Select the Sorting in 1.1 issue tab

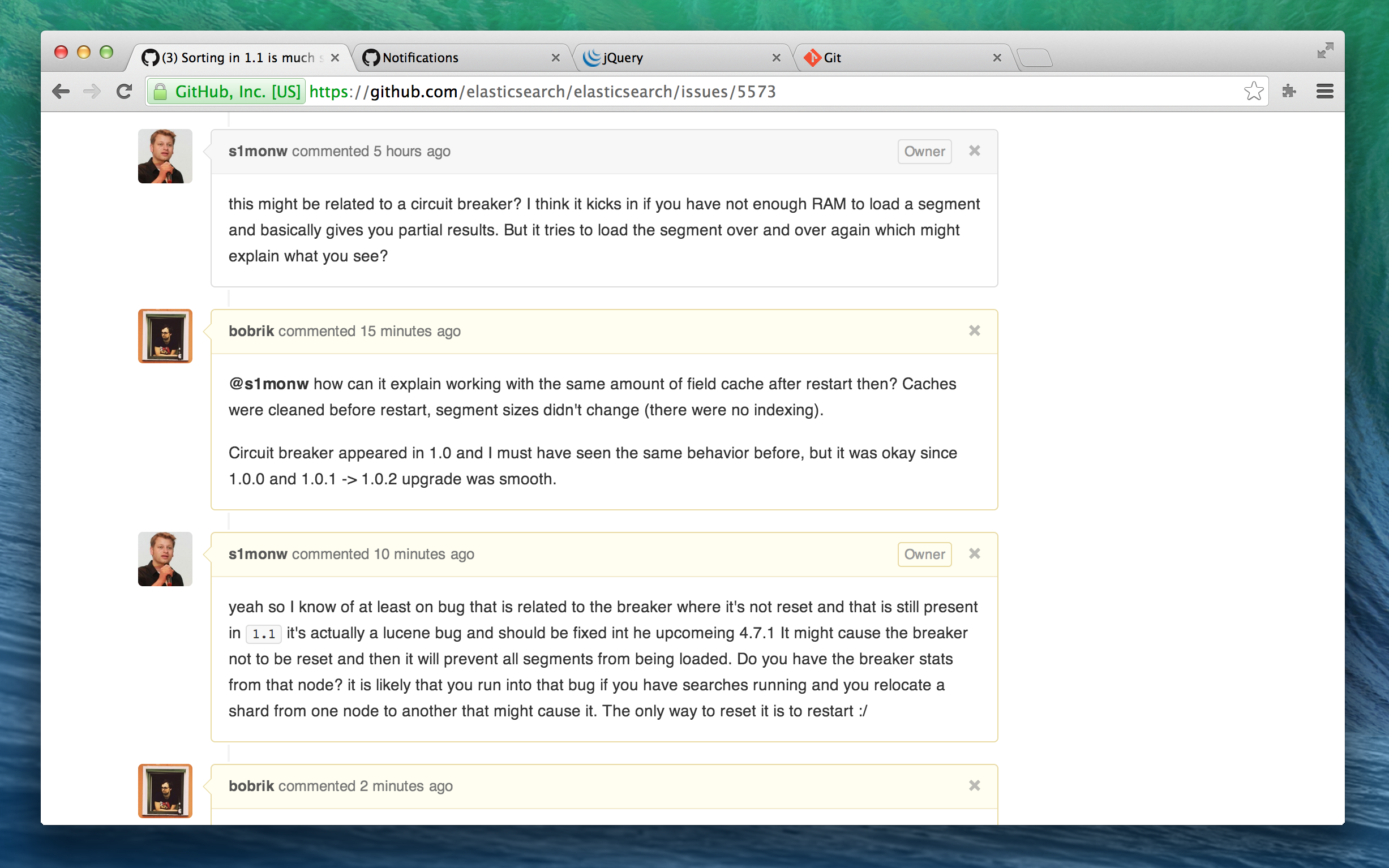240,57
